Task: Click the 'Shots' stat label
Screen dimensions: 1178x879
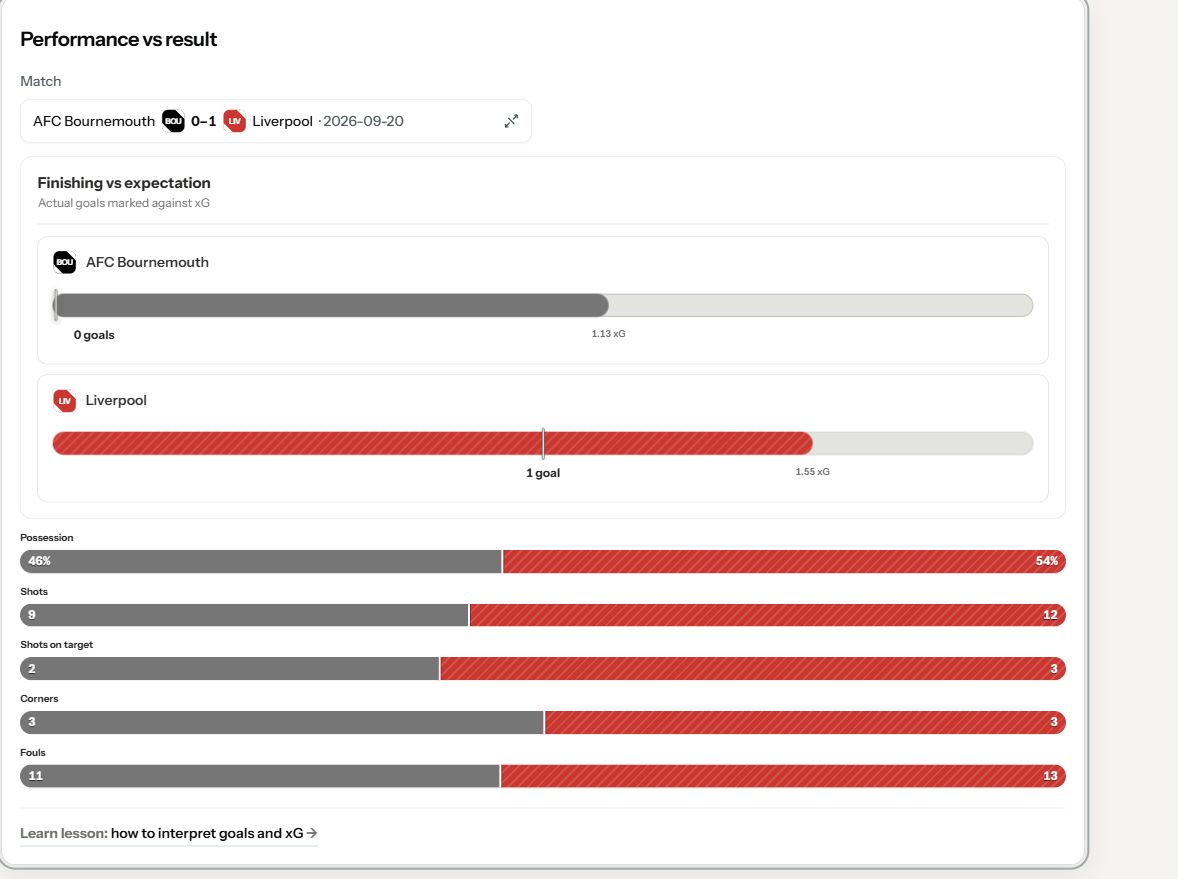Action: (34, 591)
